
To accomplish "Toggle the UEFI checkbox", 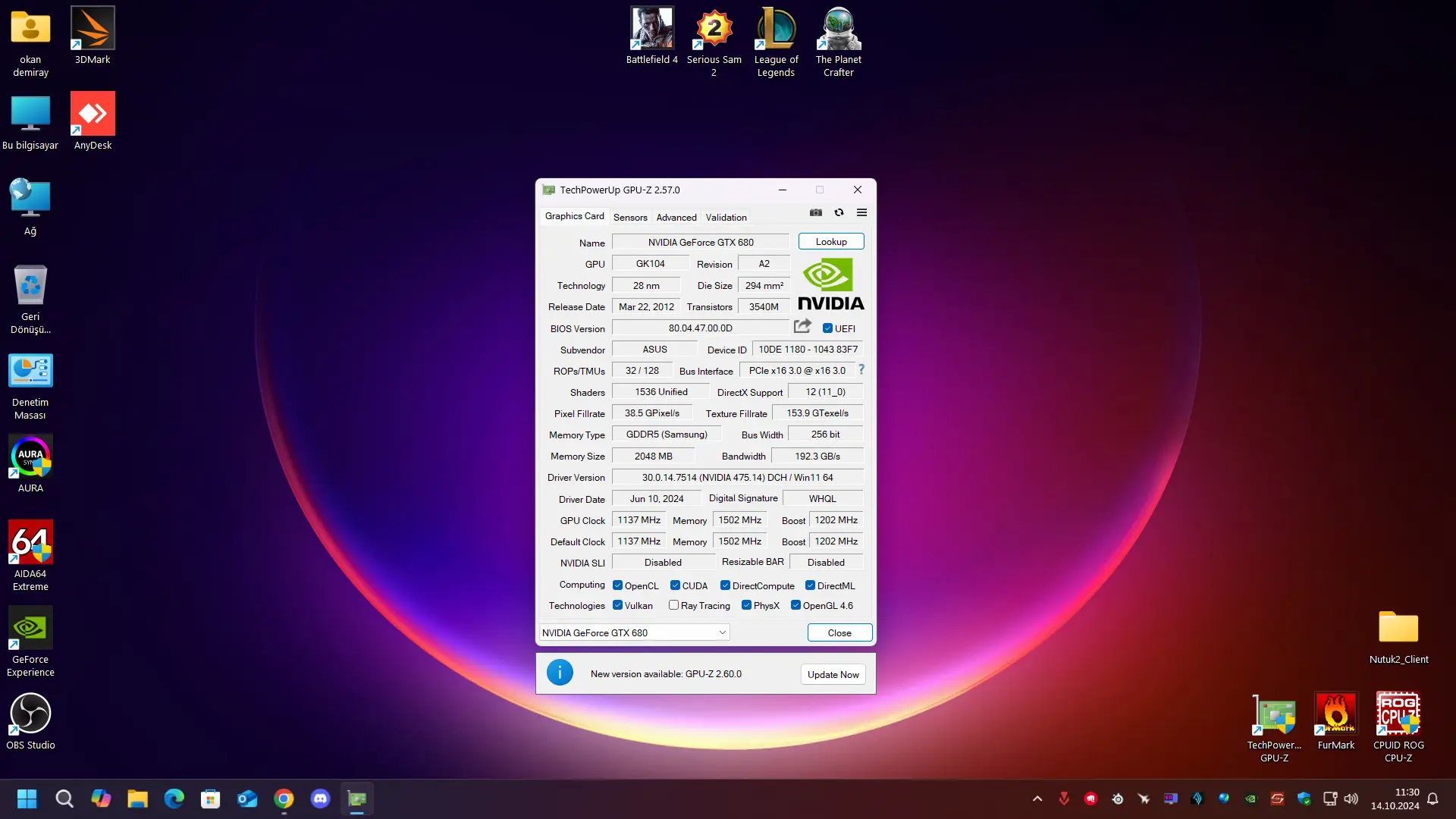I will 827,328.
